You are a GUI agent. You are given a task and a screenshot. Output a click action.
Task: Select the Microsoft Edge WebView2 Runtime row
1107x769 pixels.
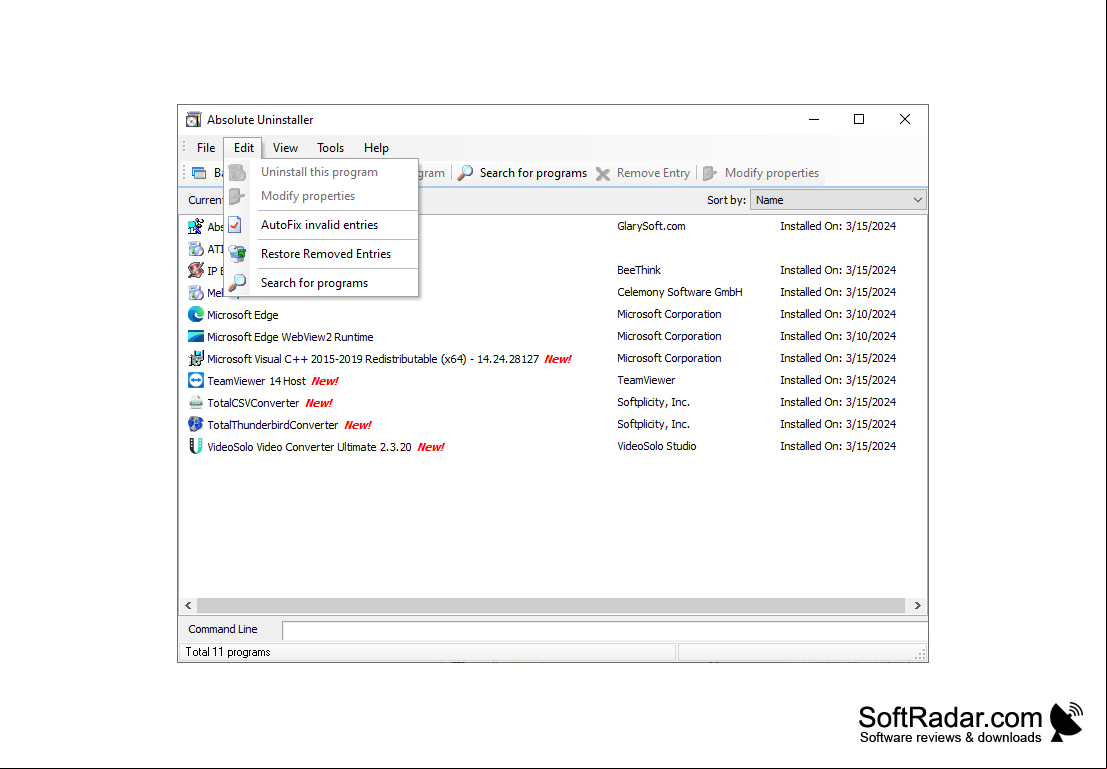pos(553,336)
